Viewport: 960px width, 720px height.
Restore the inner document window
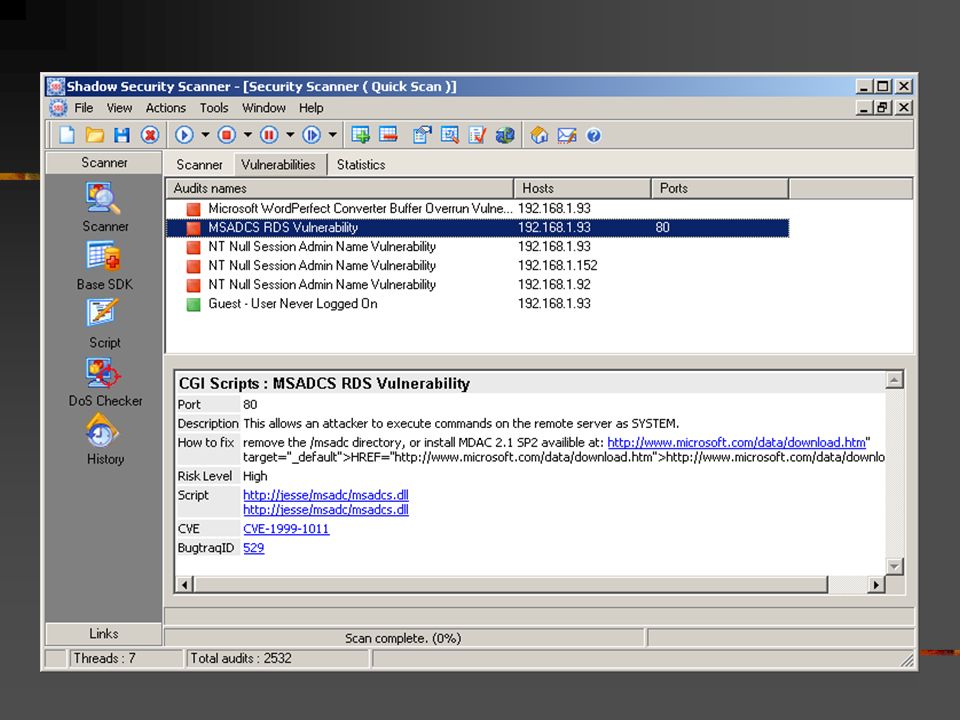pos(882,108)
